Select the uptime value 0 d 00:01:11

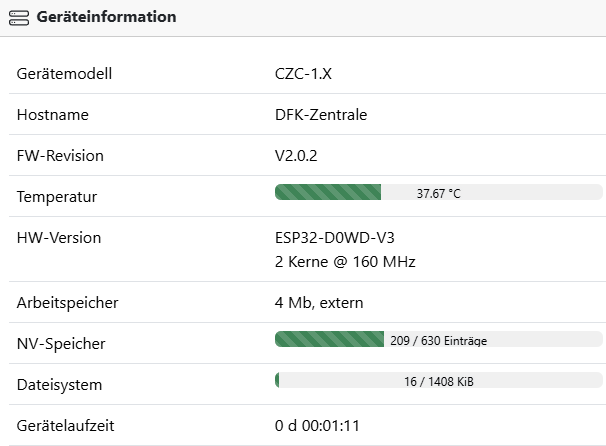(317, 426)
